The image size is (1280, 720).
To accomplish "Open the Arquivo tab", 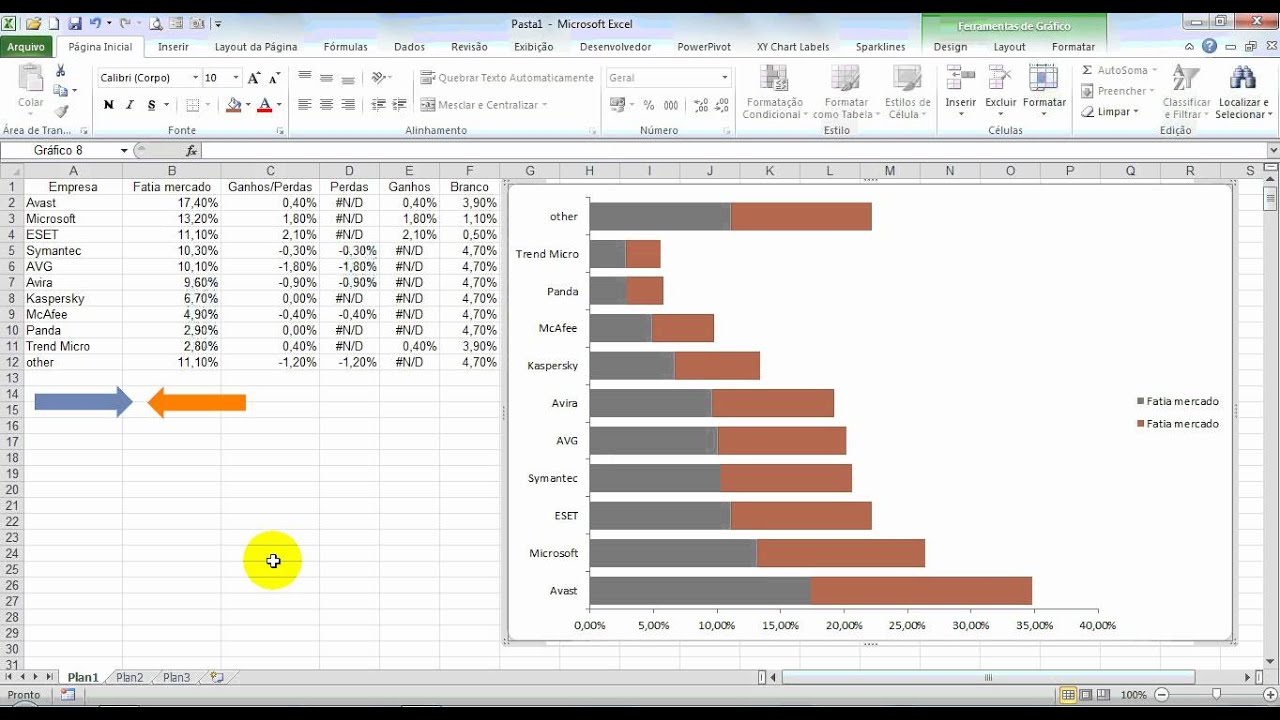I will [x=26, y=47].
